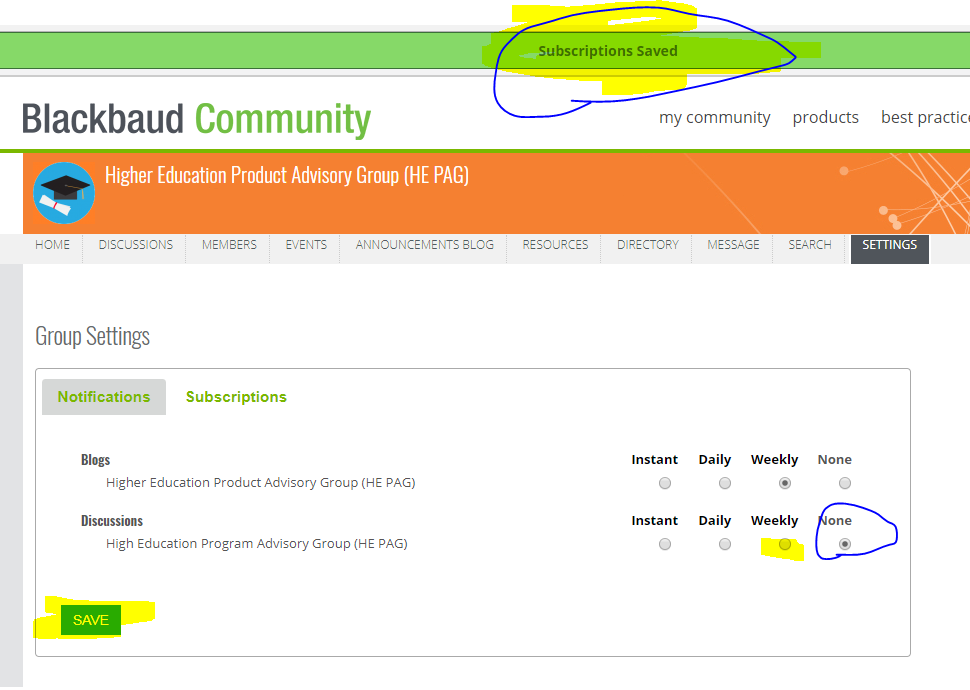Switch to the Notifications tab
The height and width of the screenshot is (690, 970).
click(x=104, y=397)
